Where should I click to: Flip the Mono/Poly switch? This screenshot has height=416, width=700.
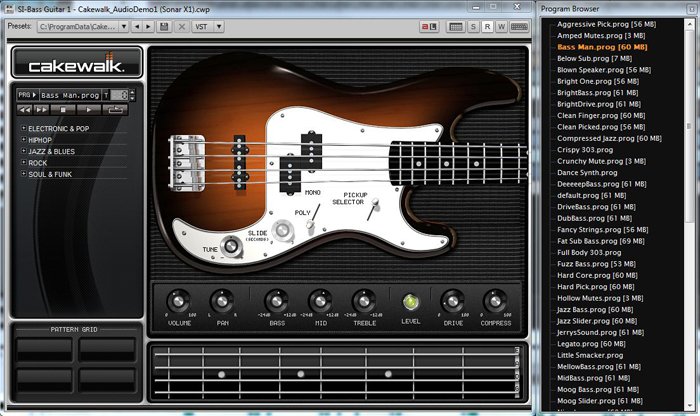(x=313, y=216)
